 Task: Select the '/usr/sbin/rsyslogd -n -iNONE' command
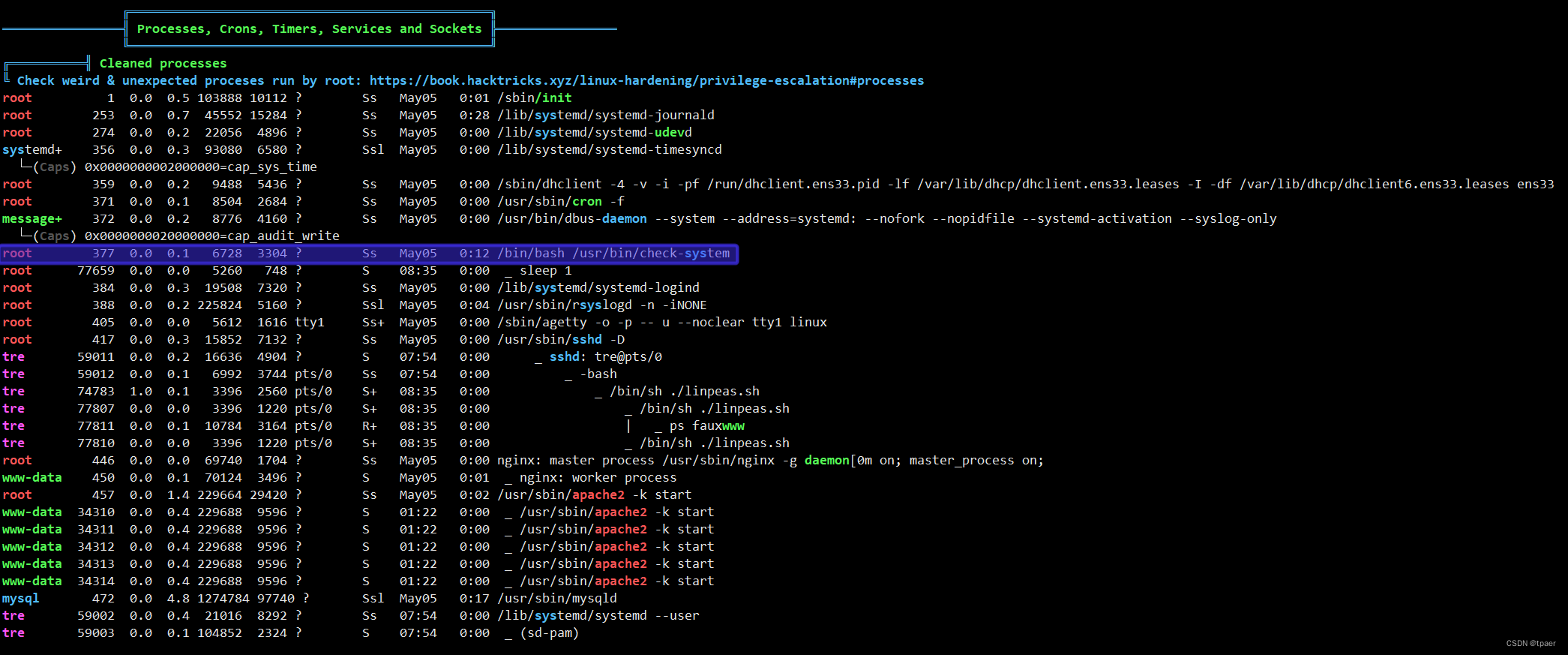(x=602, y=305)
